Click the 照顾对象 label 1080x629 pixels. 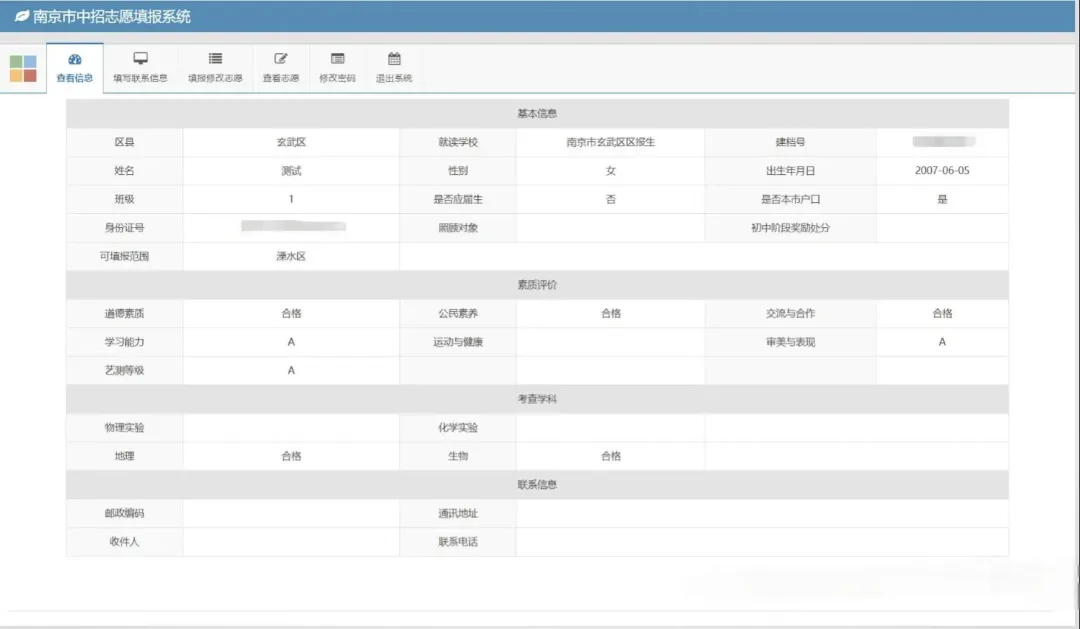point(458,228)
